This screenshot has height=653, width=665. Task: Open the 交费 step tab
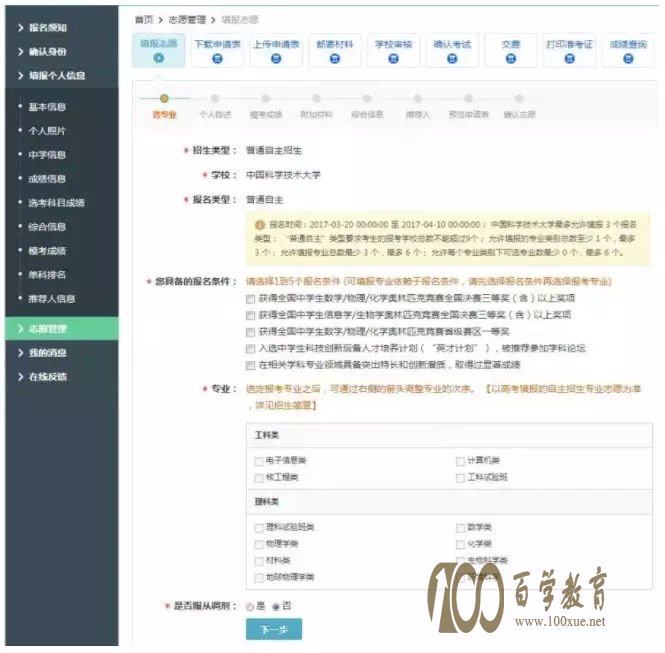tap(511, 50)
